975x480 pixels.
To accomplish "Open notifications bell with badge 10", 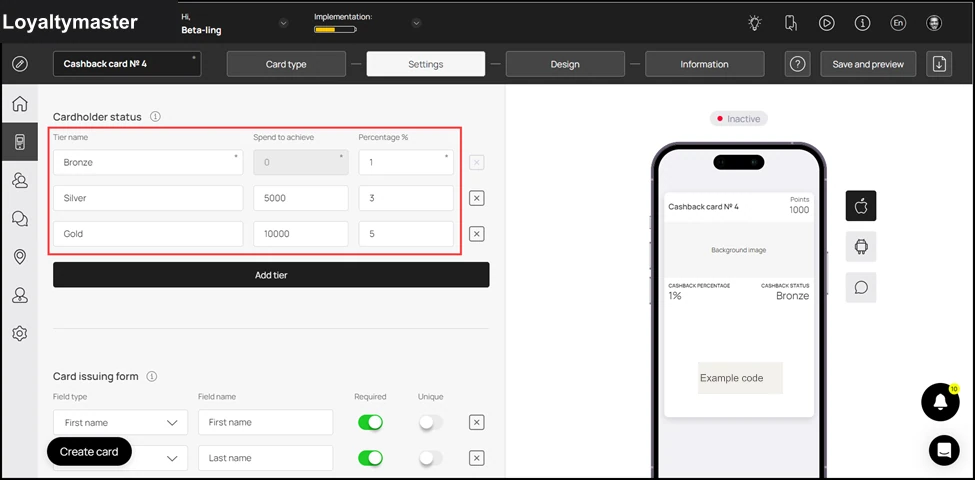I will (940, 402).
